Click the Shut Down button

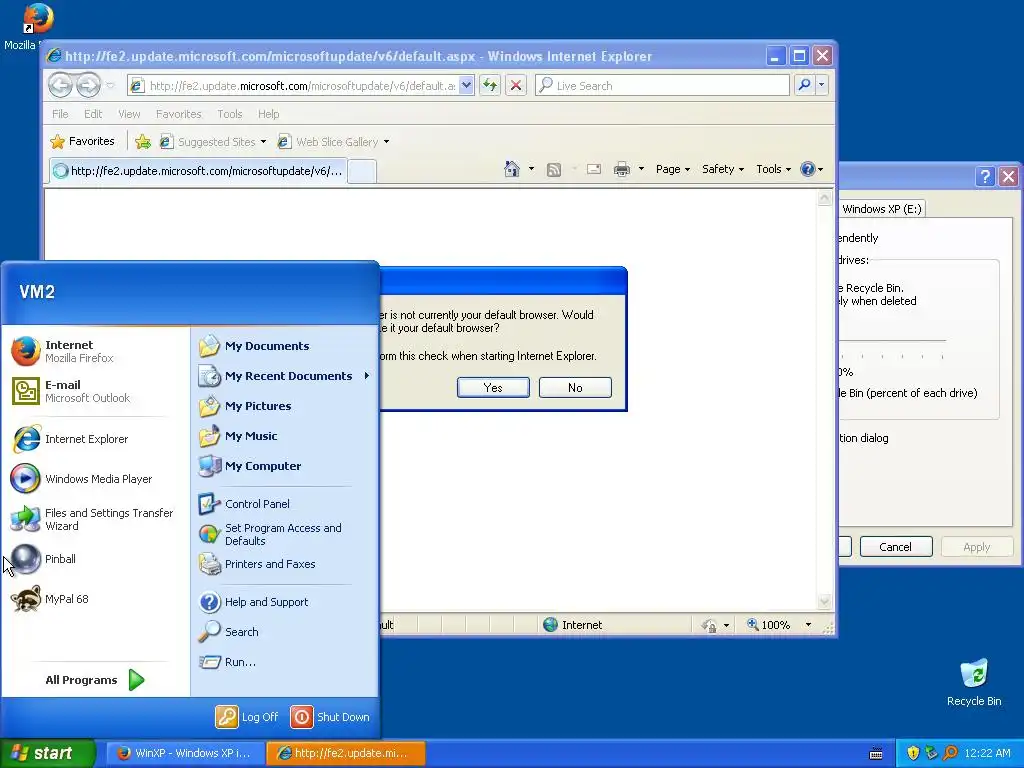pos(330,717)
